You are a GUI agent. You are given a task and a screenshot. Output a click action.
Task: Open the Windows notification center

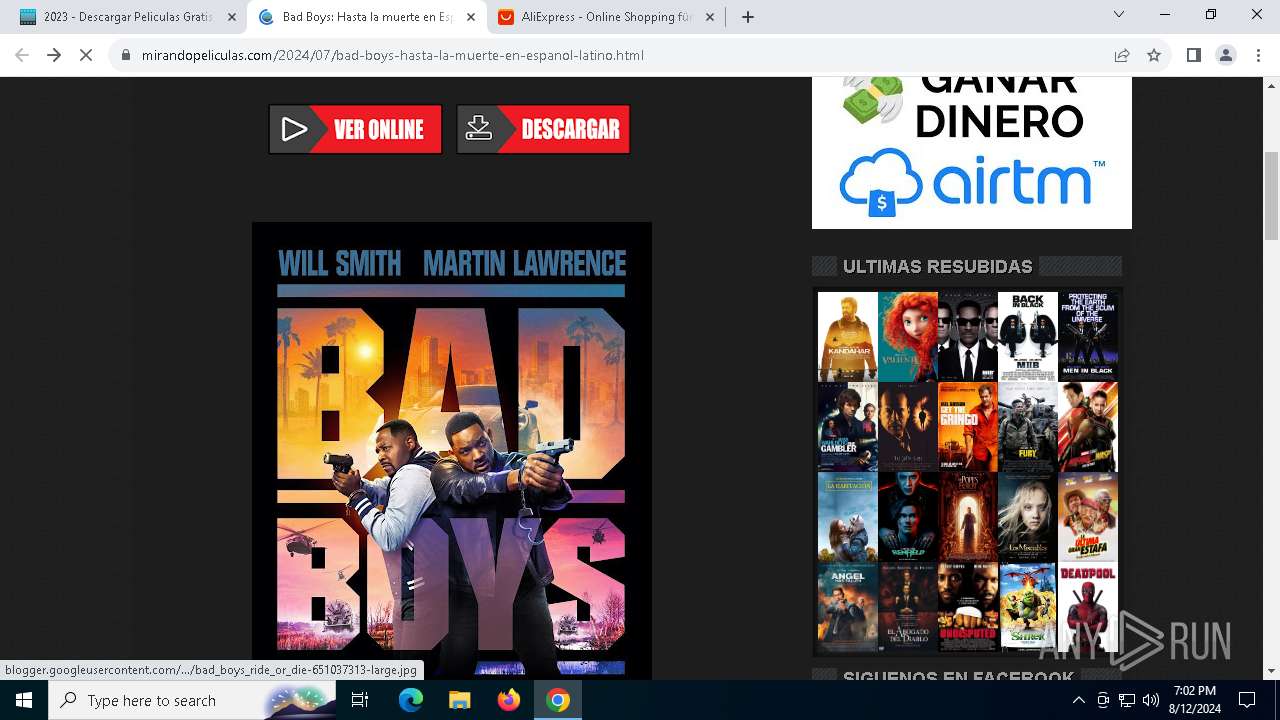(1247, 700)
